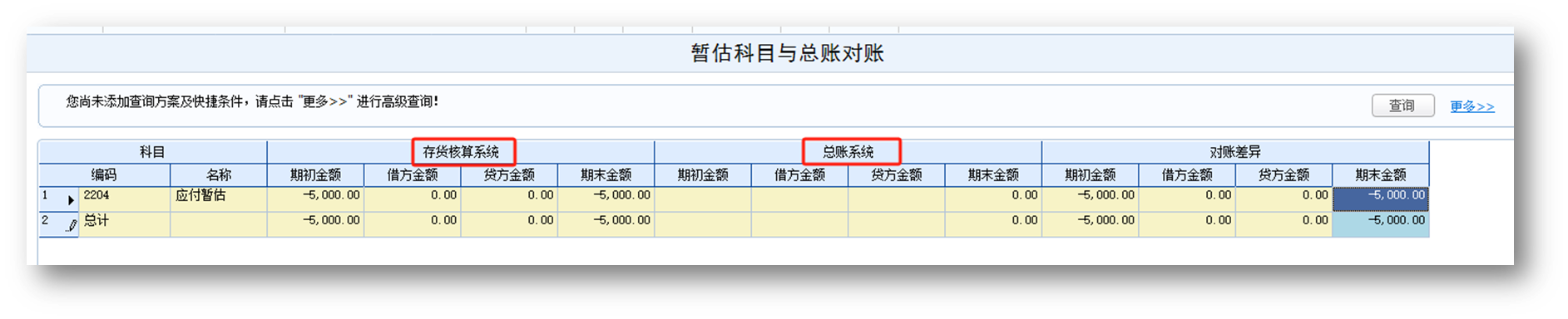Viewport: 1568px width, 319px height.
Task: Select the 对账差异 group header
Action: coord(1235,152)
